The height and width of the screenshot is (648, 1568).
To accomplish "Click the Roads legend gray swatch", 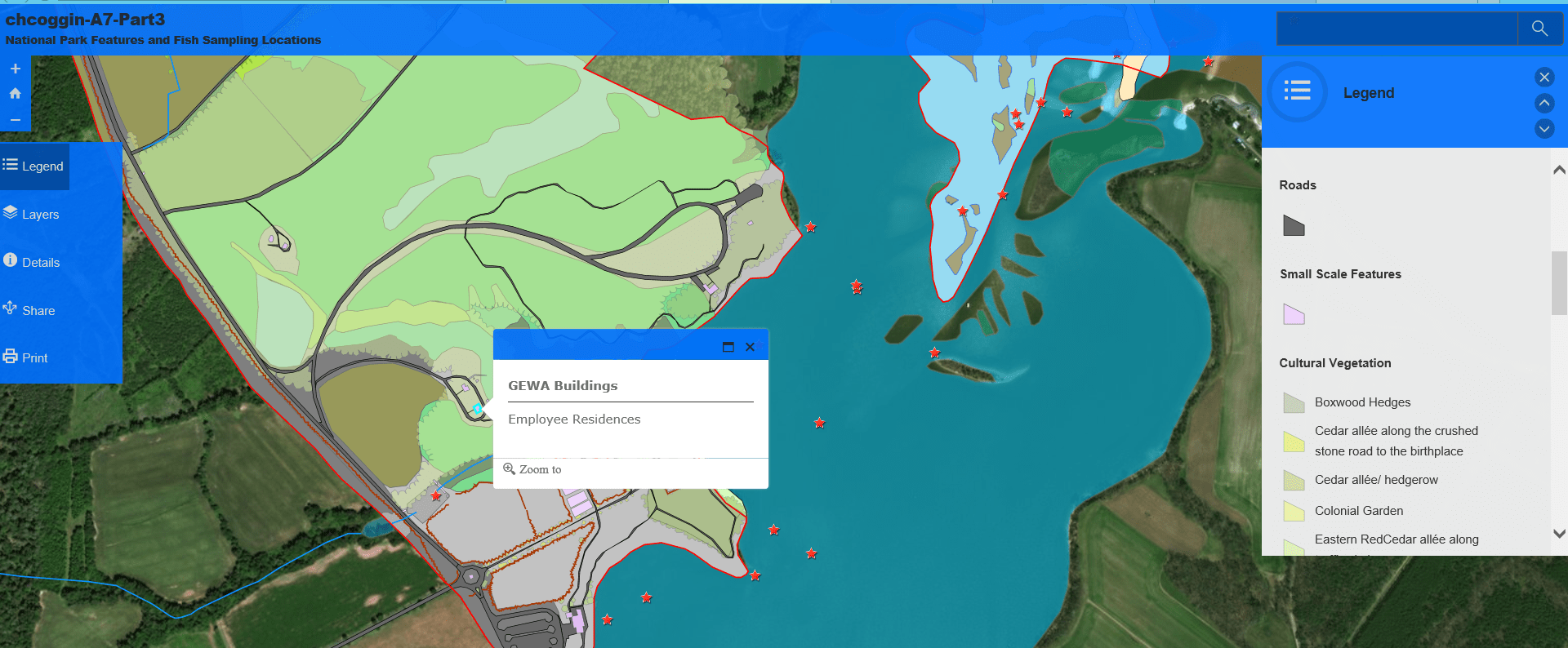I will pos(1294,226).
